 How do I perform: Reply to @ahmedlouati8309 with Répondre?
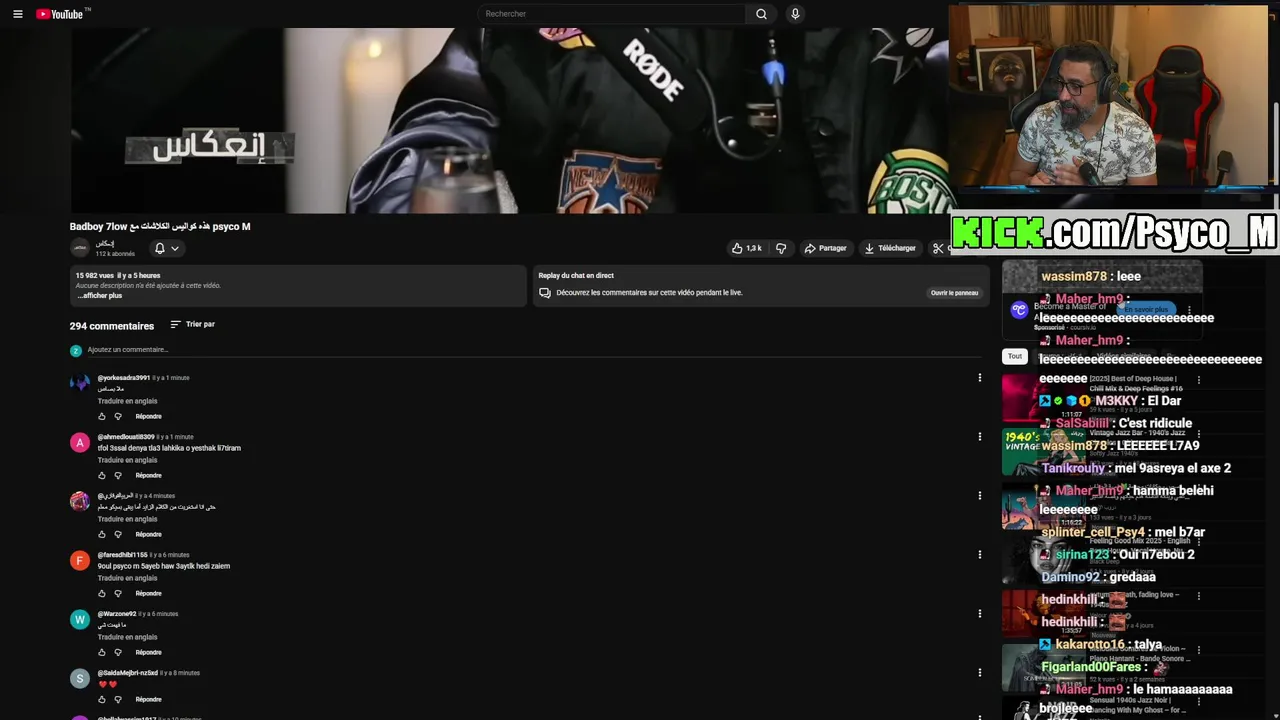coord(148,475)
